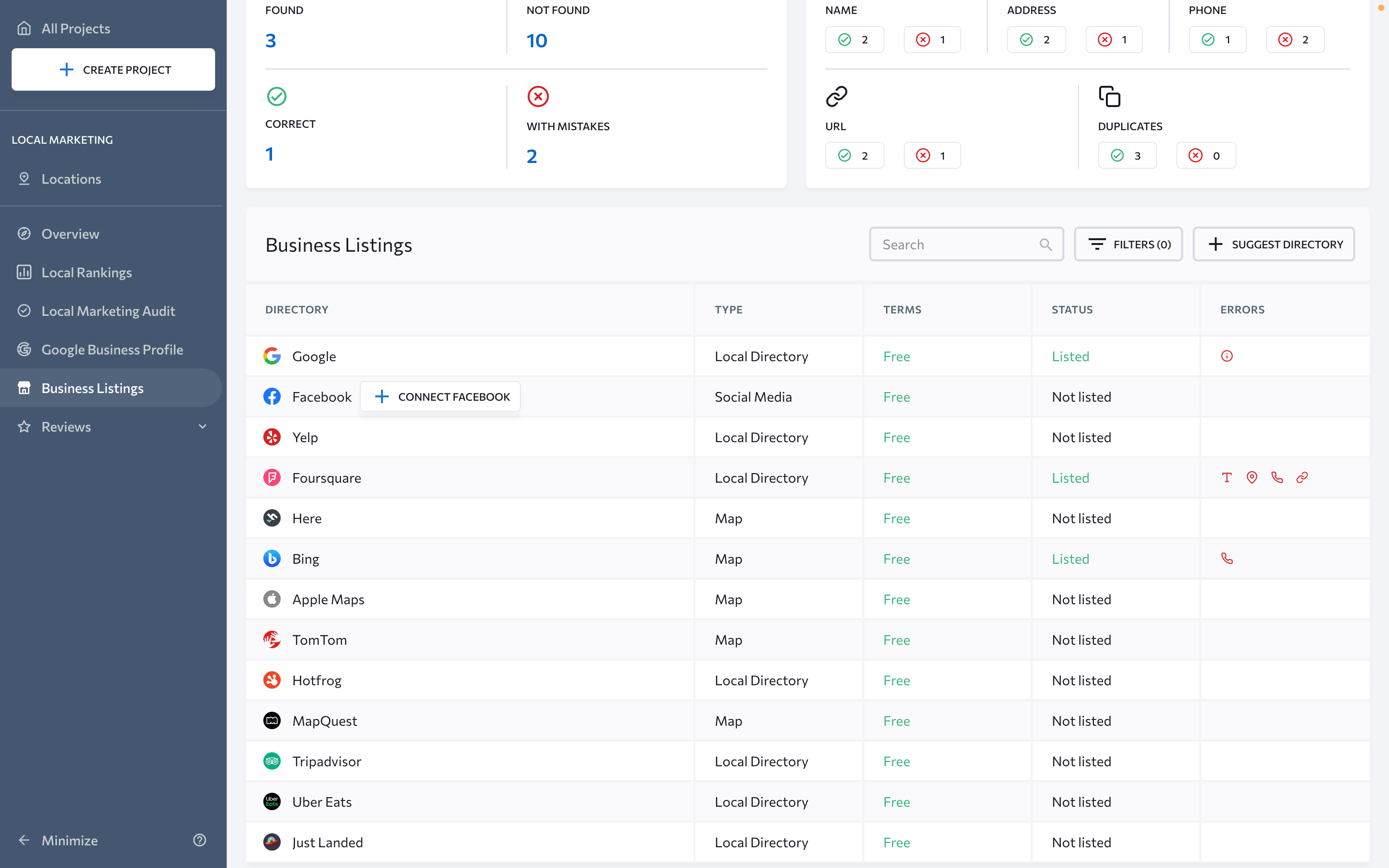The height and width of the screenshot is (868, 1389).
Task: Focus the listings Search field
Action: coord(955,244)
